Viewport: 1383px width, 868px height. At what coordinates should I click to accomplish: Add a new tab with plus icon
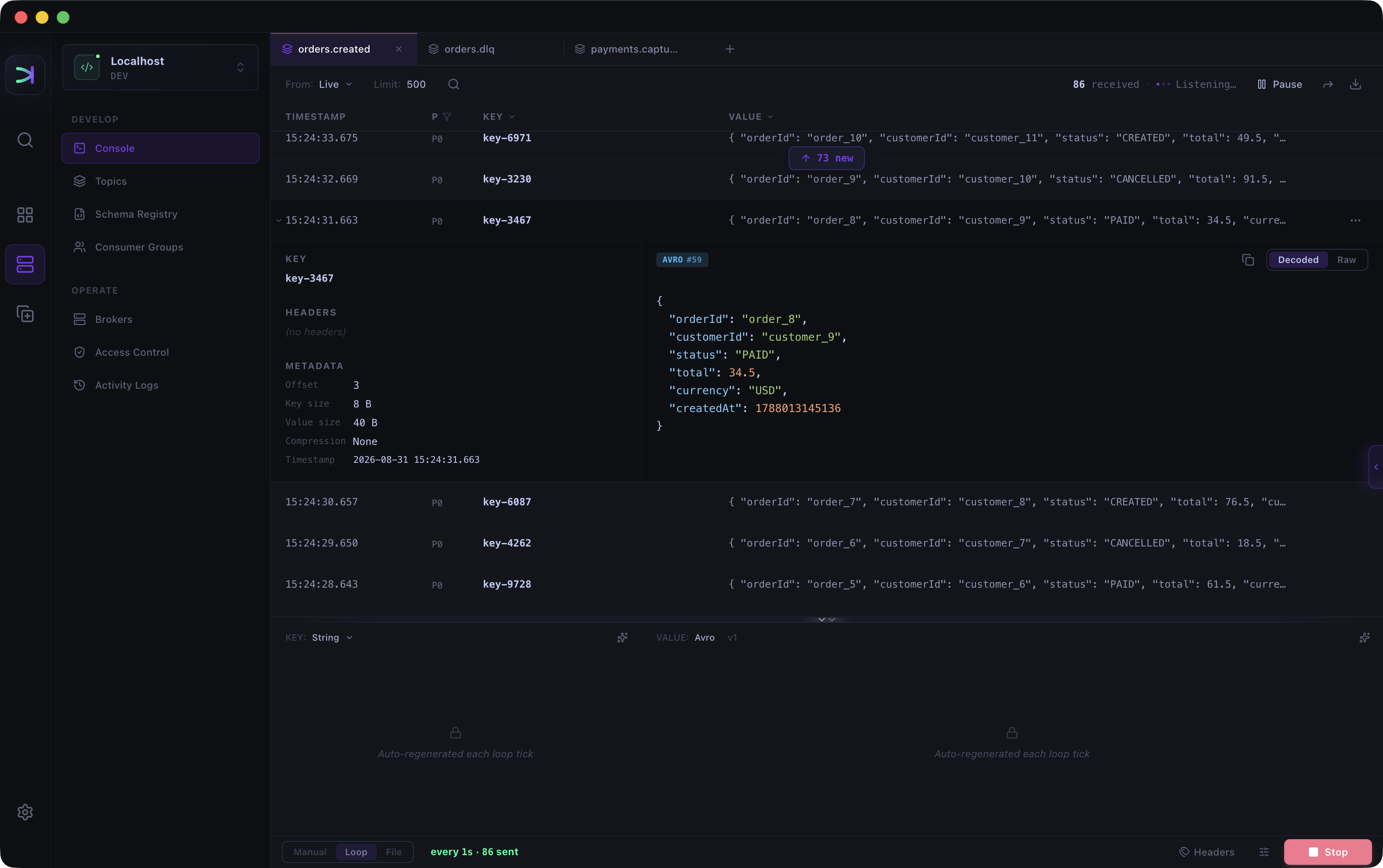tap(729, 49)
